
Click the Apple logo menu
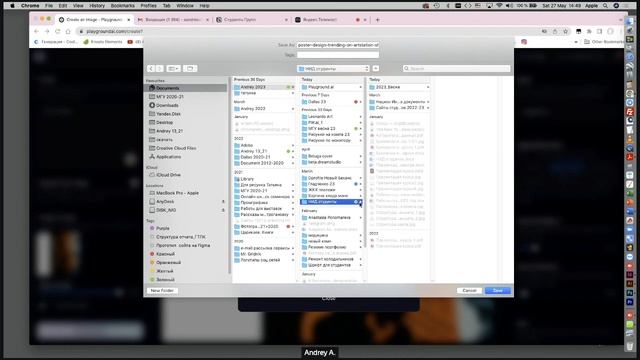click(x=12, y=6)
